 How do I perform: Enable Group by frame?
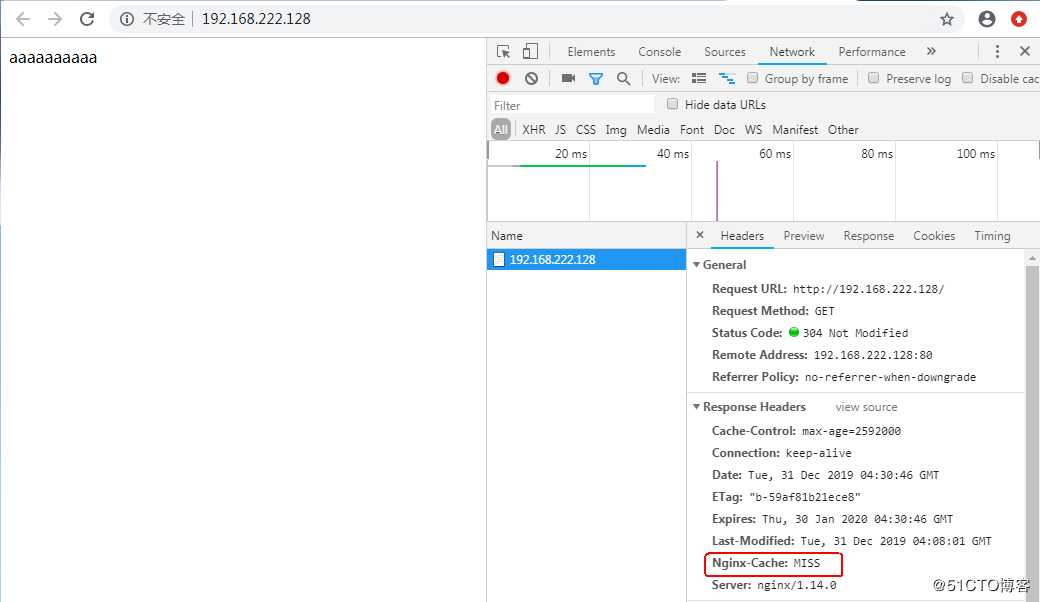pos(752,78)
